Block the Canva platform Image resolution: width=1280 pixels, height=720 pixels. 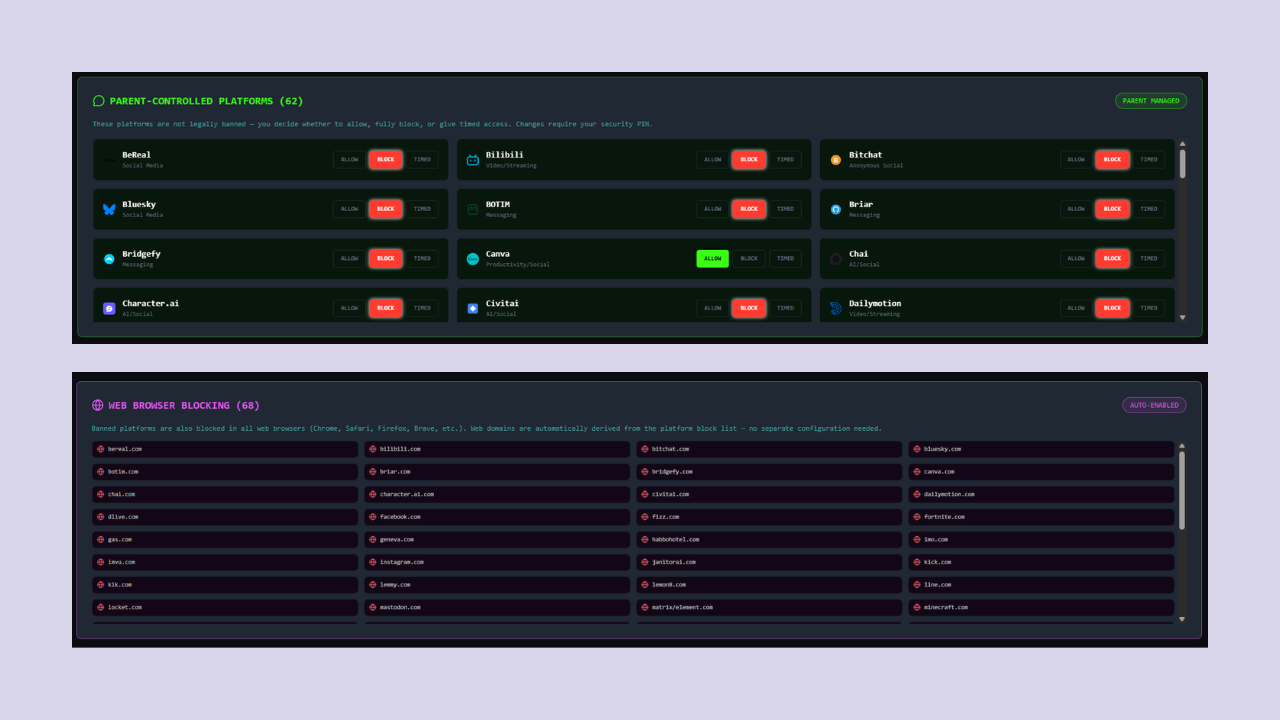tap(749, 259)
